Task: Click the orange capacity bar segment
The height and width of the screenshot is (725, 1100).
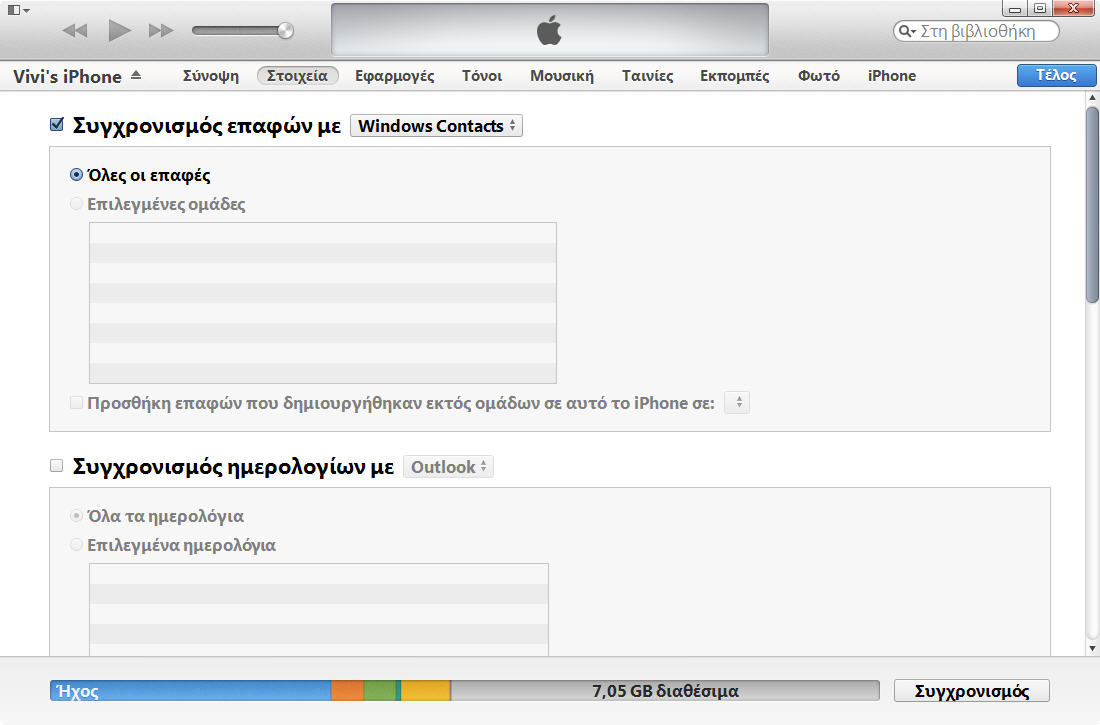Action: click(347, 691)
